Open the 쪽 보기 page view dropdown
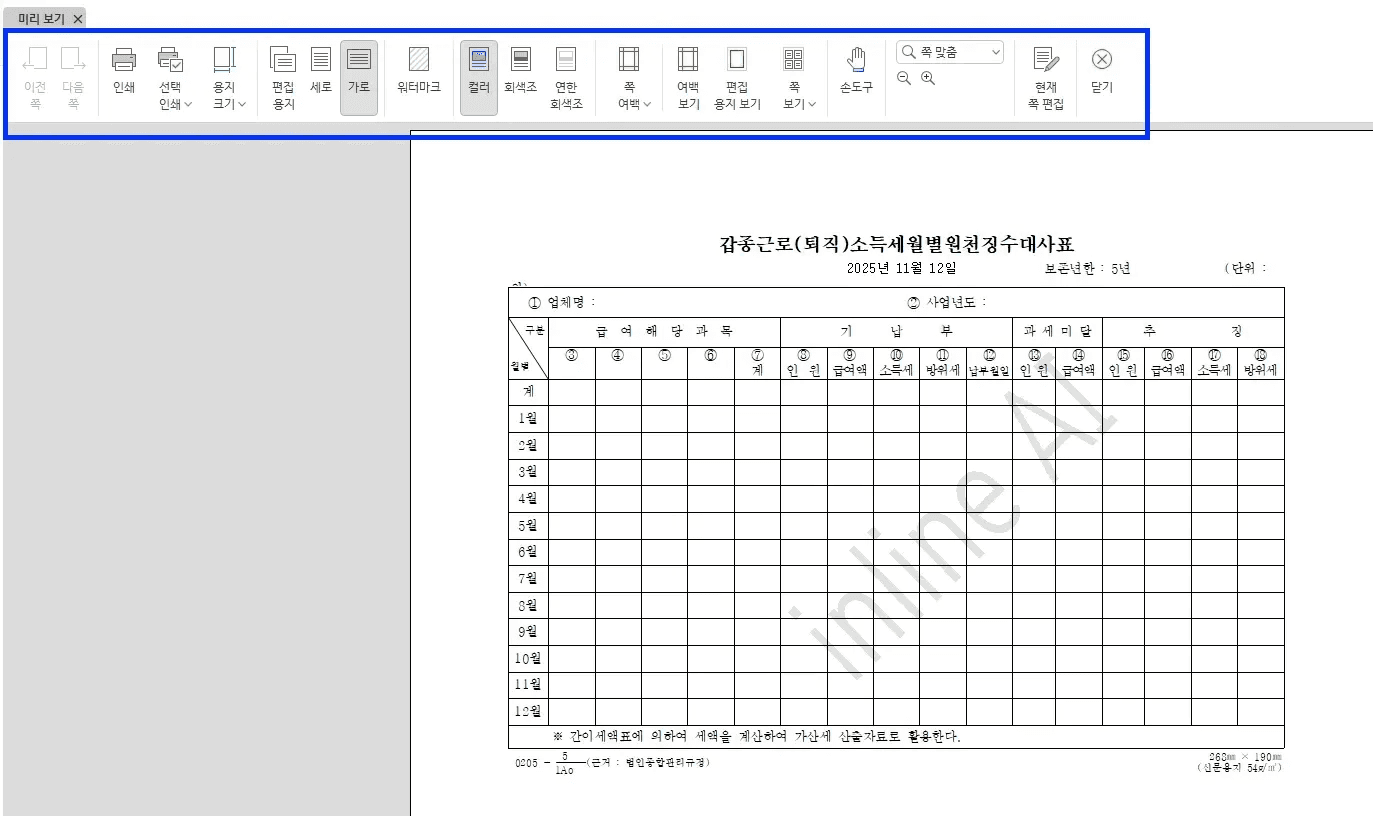1373x816 pixels. (x=794, y=75)
